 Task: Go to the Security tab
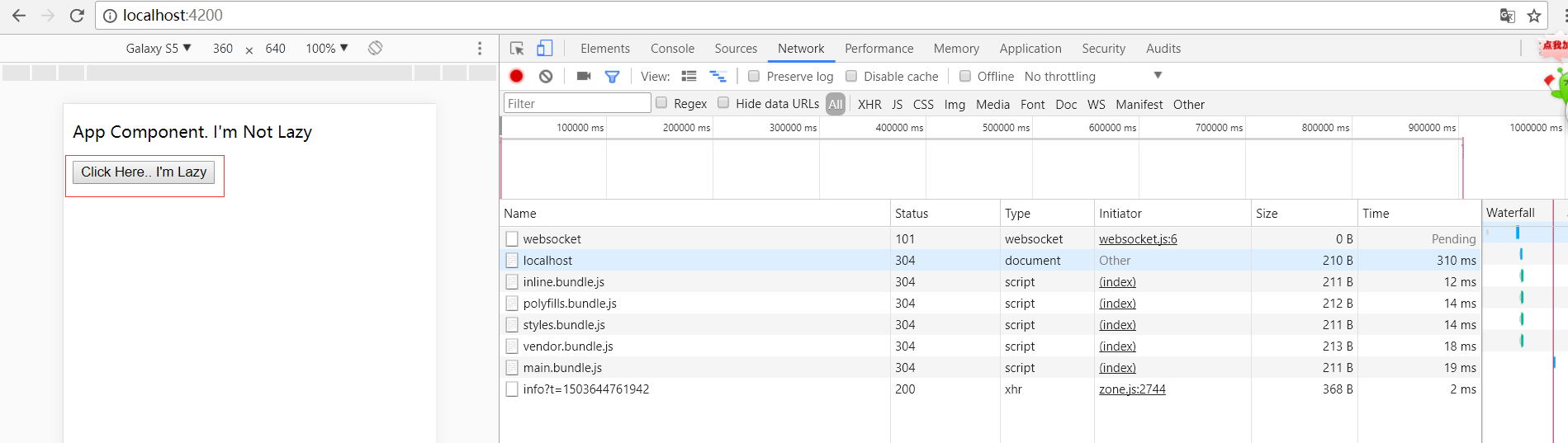(1103, 49)
